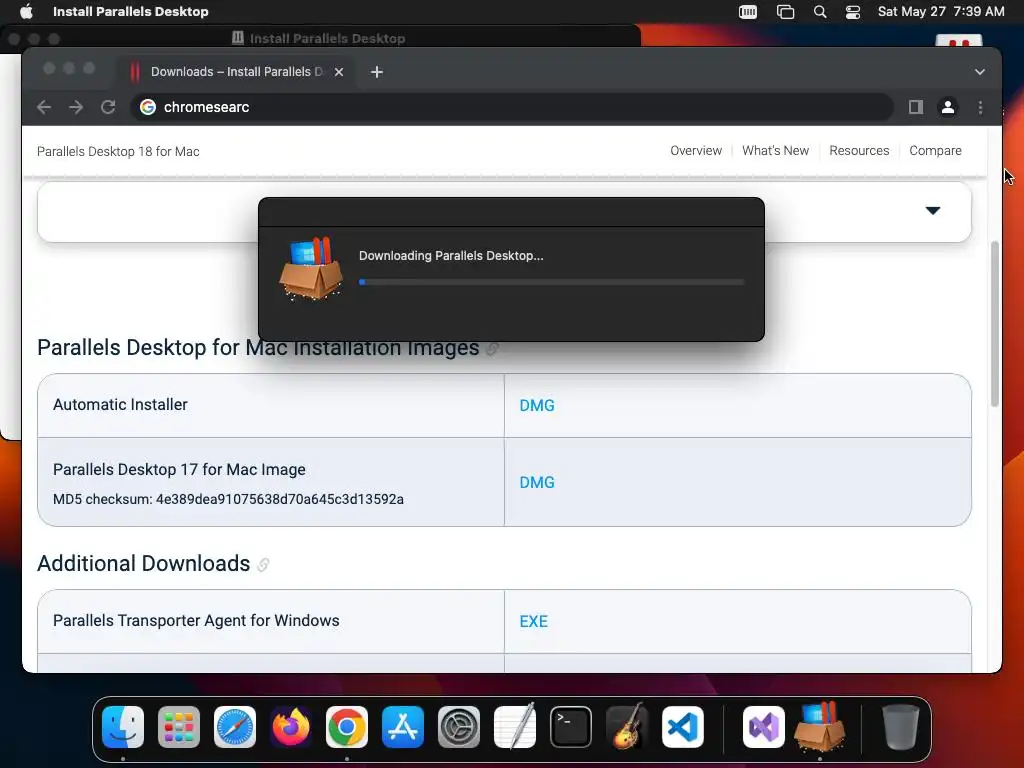Launch GarageBand from the Dock
The height and width of the screenshot is (768, 1024).
point(627,727)
